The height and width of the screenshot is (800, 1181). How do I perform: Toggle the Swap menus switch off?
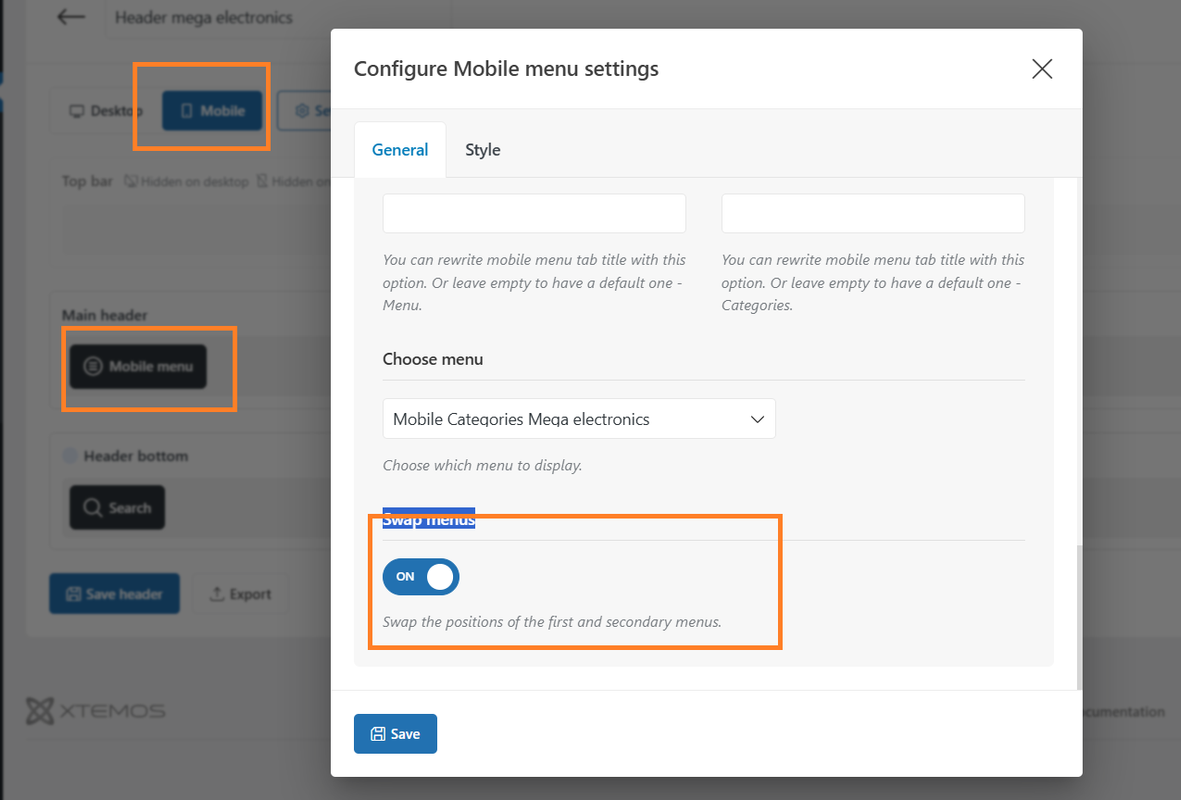pyautogui.click(x=421, y=576)
